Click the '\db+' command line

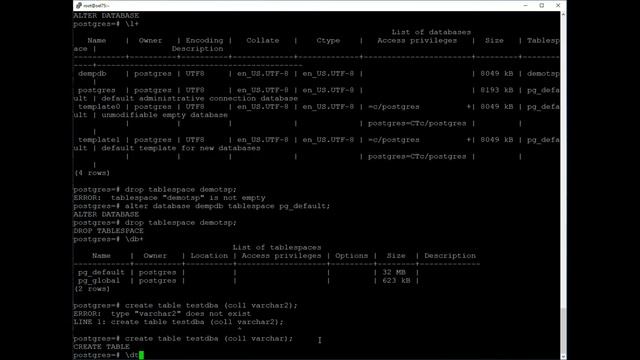[134, 239]
